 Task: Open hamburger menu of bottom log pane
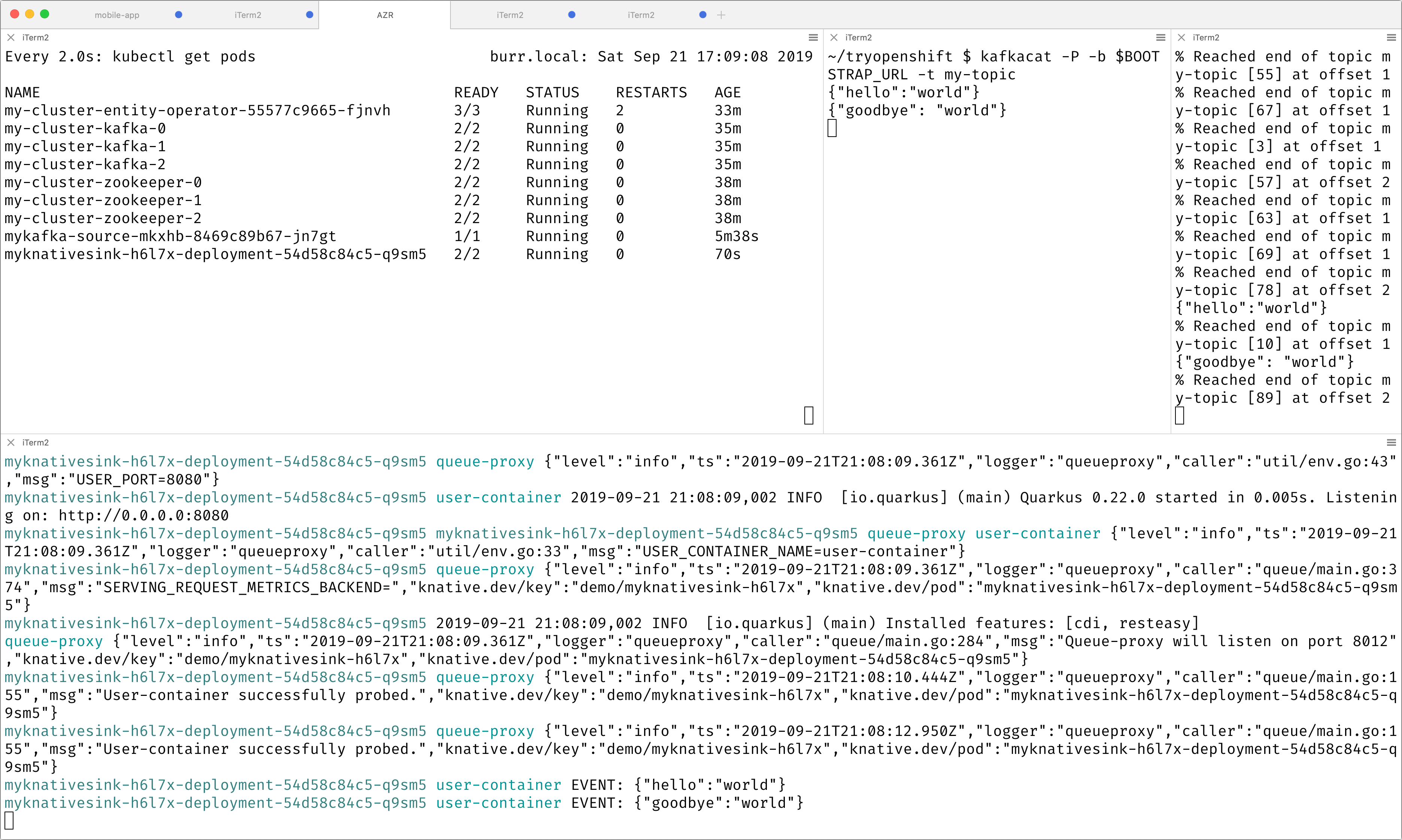(1391, 442)
